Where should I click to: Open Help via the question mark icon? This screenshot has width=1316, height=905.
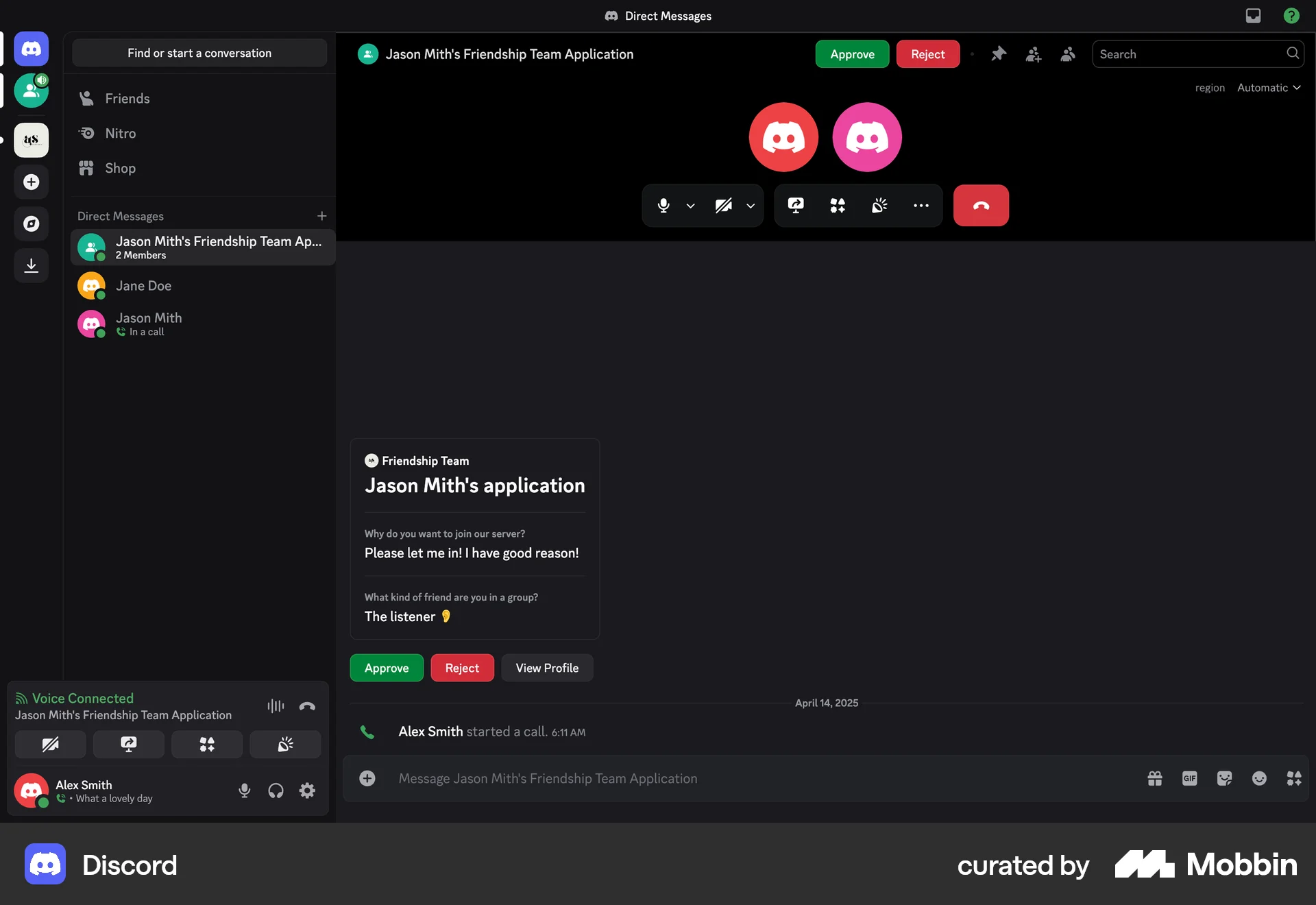(1291, 15)
